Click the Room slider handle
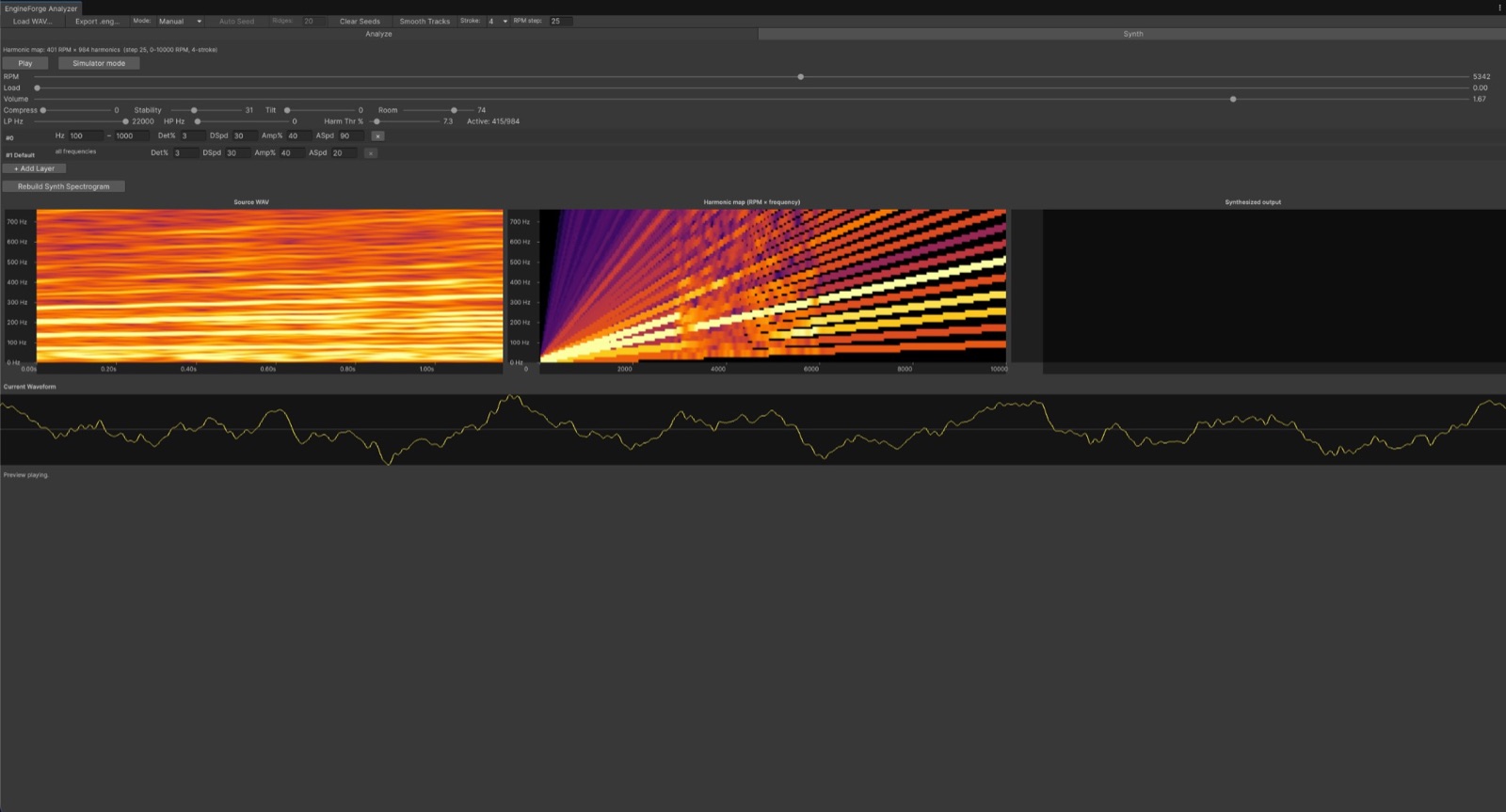 454,110
